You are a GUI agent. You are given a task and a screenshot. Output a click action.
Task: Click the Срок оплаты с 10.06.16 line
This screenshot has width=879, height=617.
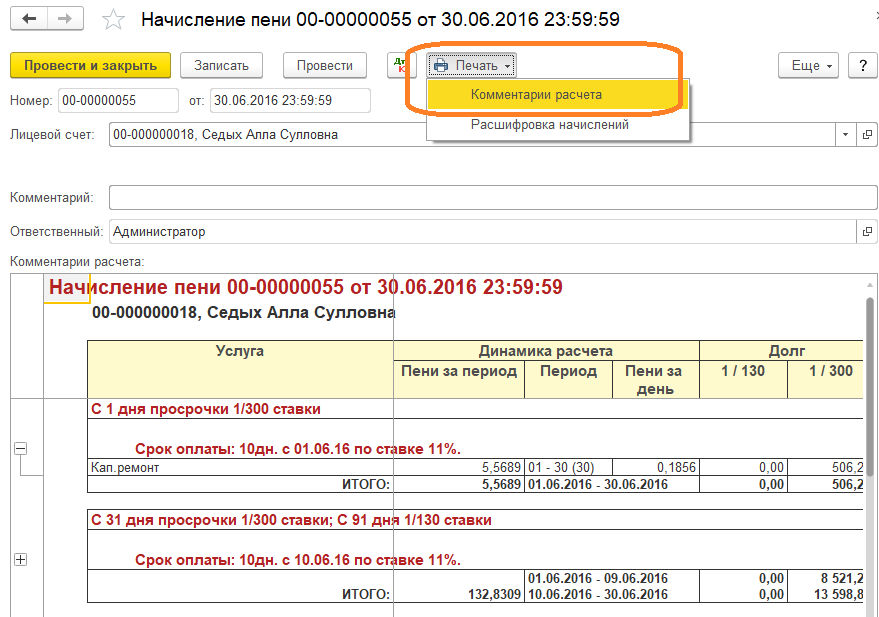tap(298, 560)
